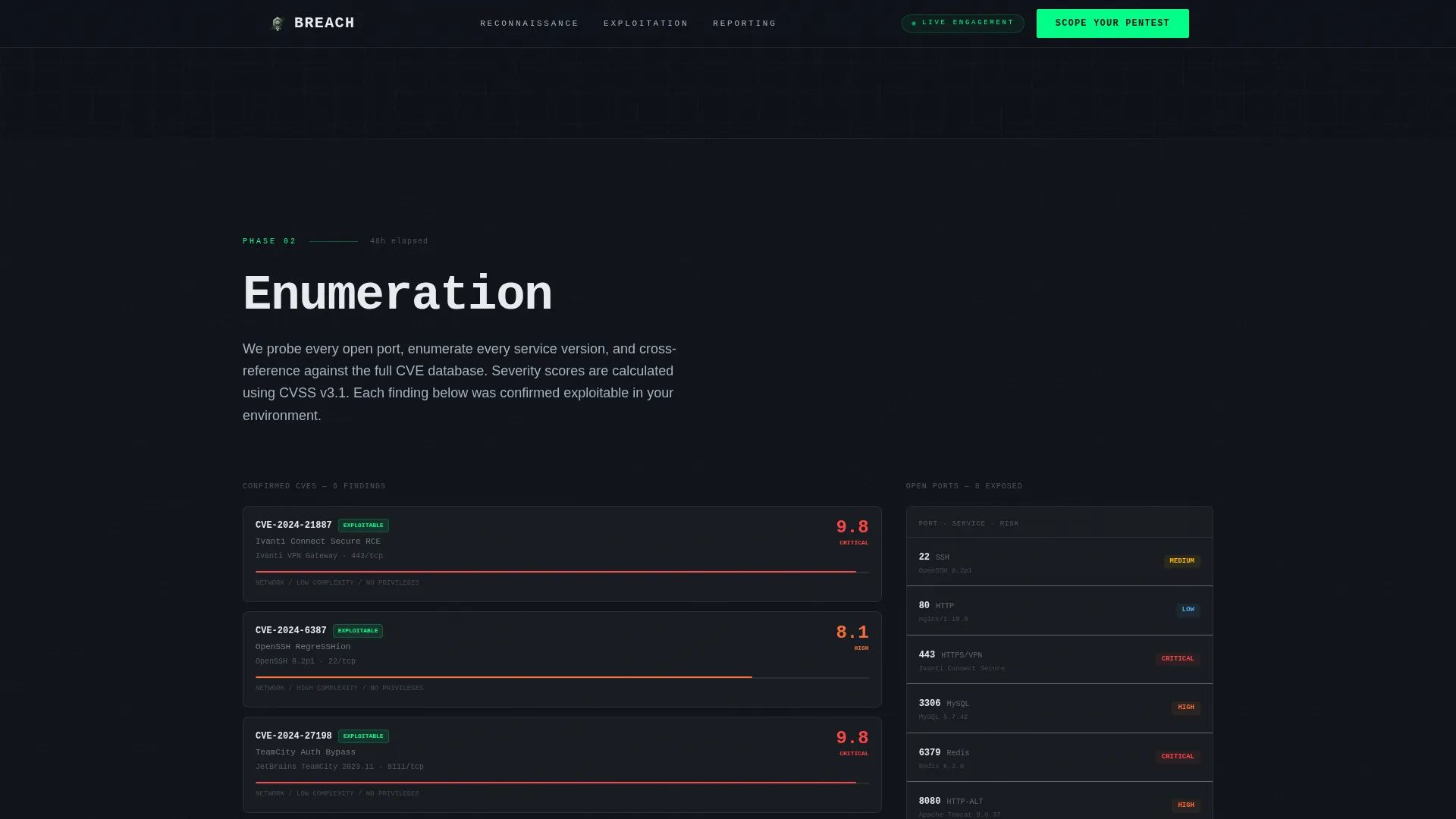Image resolution: width=1456 pixels, height=819 pixels.
Task: Click the severity bar of CVE-2024-6387
Action: pos(562,677)
